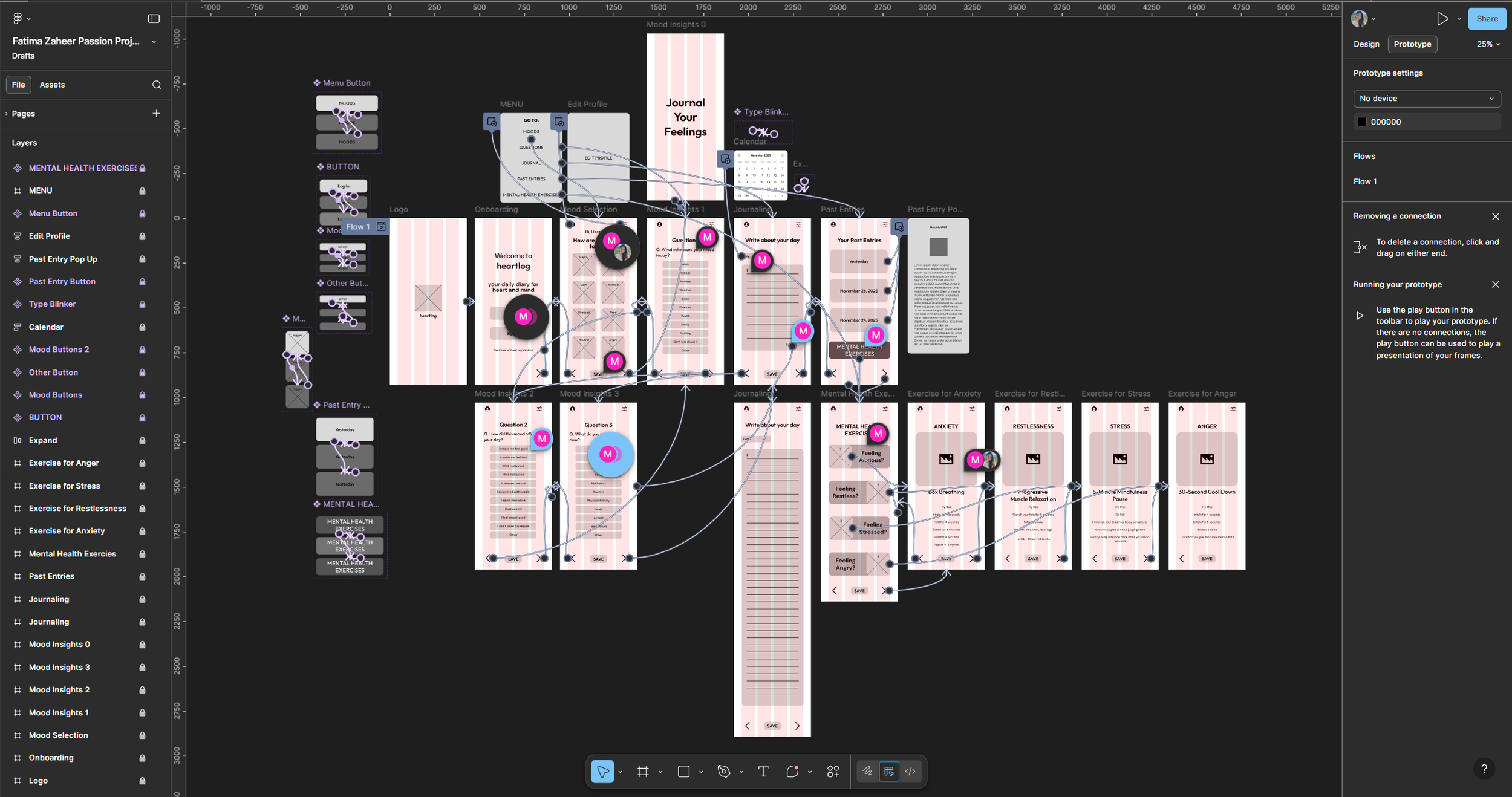The height and width of the screenshot is (797, 1512).
Task: Select the Journaling layer above Mood Insights 0
Action: pyautogui.click(x=49, y=622)
